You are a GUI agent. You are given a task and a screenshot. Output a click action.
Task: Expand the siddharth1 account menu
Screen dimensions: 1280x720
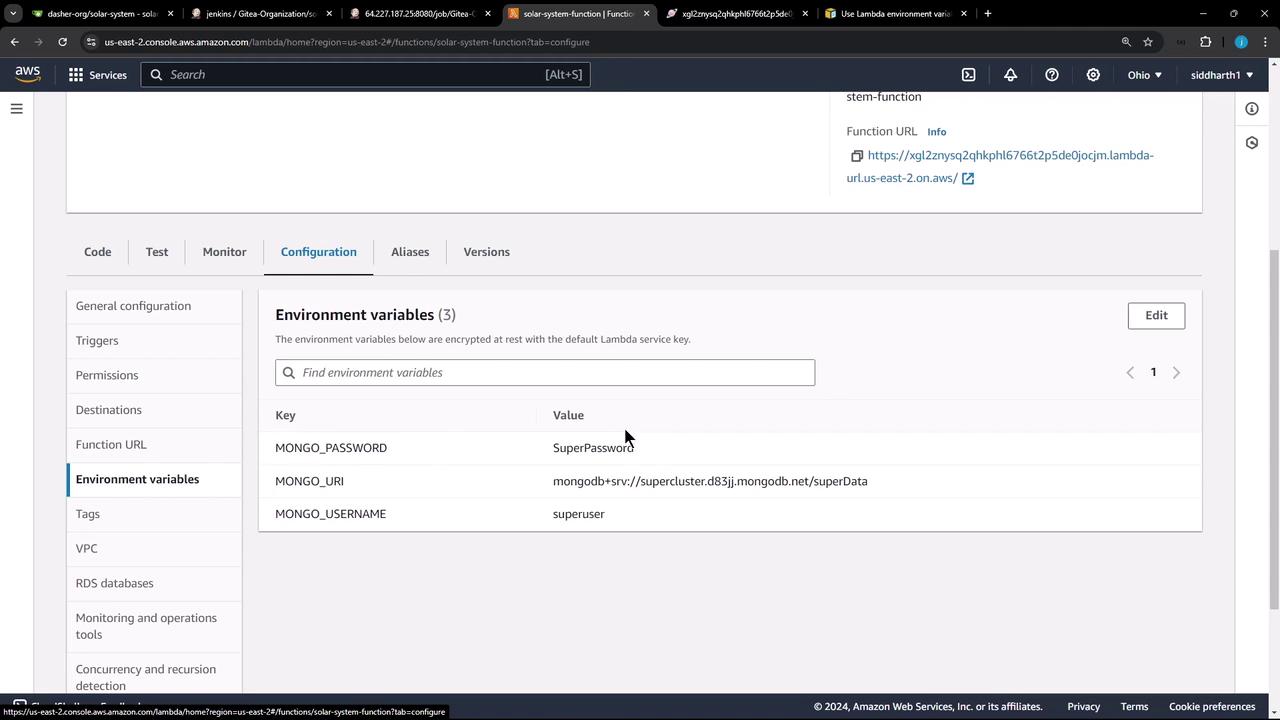[x=1221, y=75]
